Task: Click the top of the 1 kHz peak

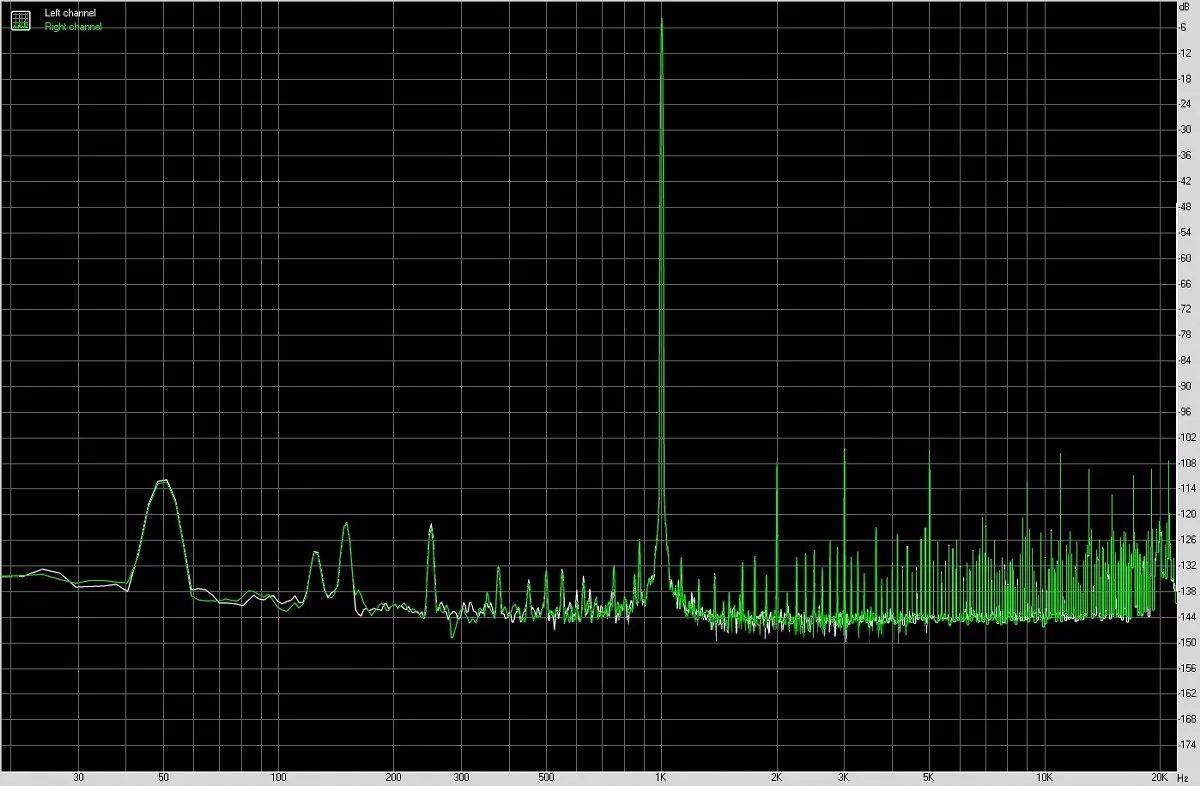Action: [661, 19]
